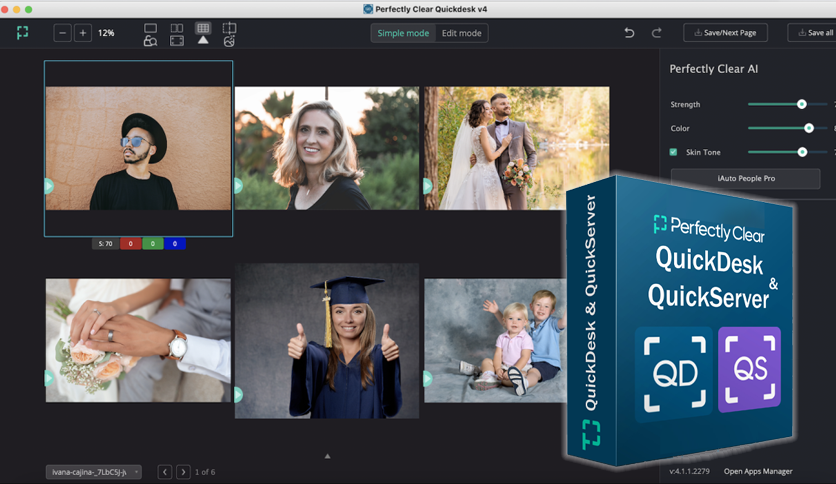The width and height of the screenshot is (836, 484).
Task: Switch to Edit mode
Action: 461,33
